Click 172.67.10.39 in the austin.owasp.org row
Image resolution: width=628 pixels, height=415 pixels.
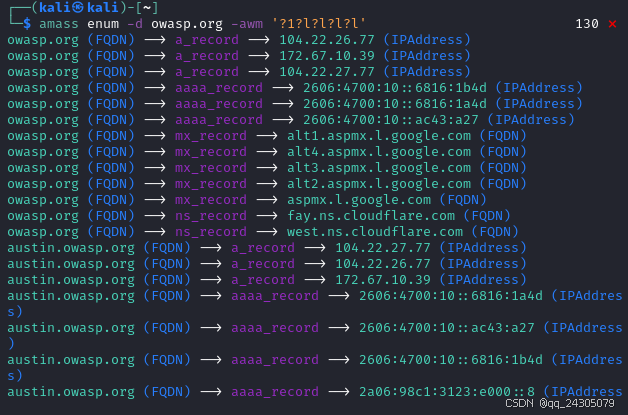tap(383, 280)
